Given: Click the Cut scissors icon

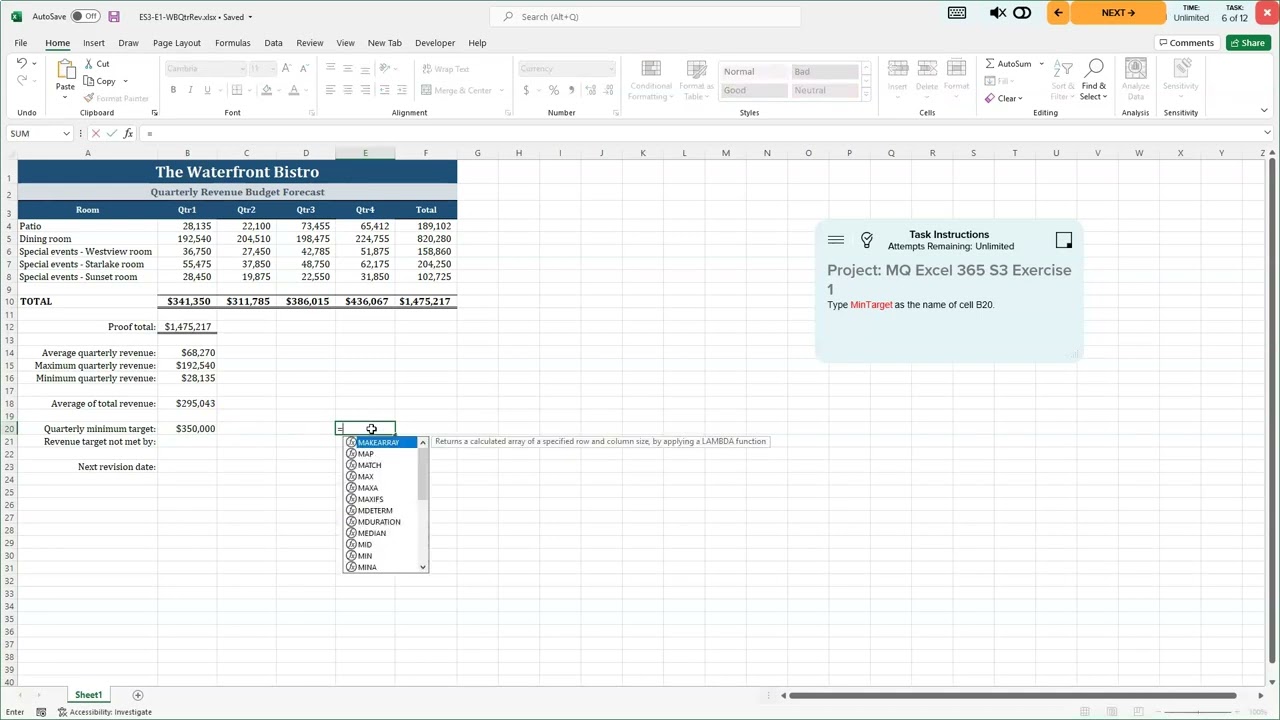Looking at the screenshot, I should 89,64.
